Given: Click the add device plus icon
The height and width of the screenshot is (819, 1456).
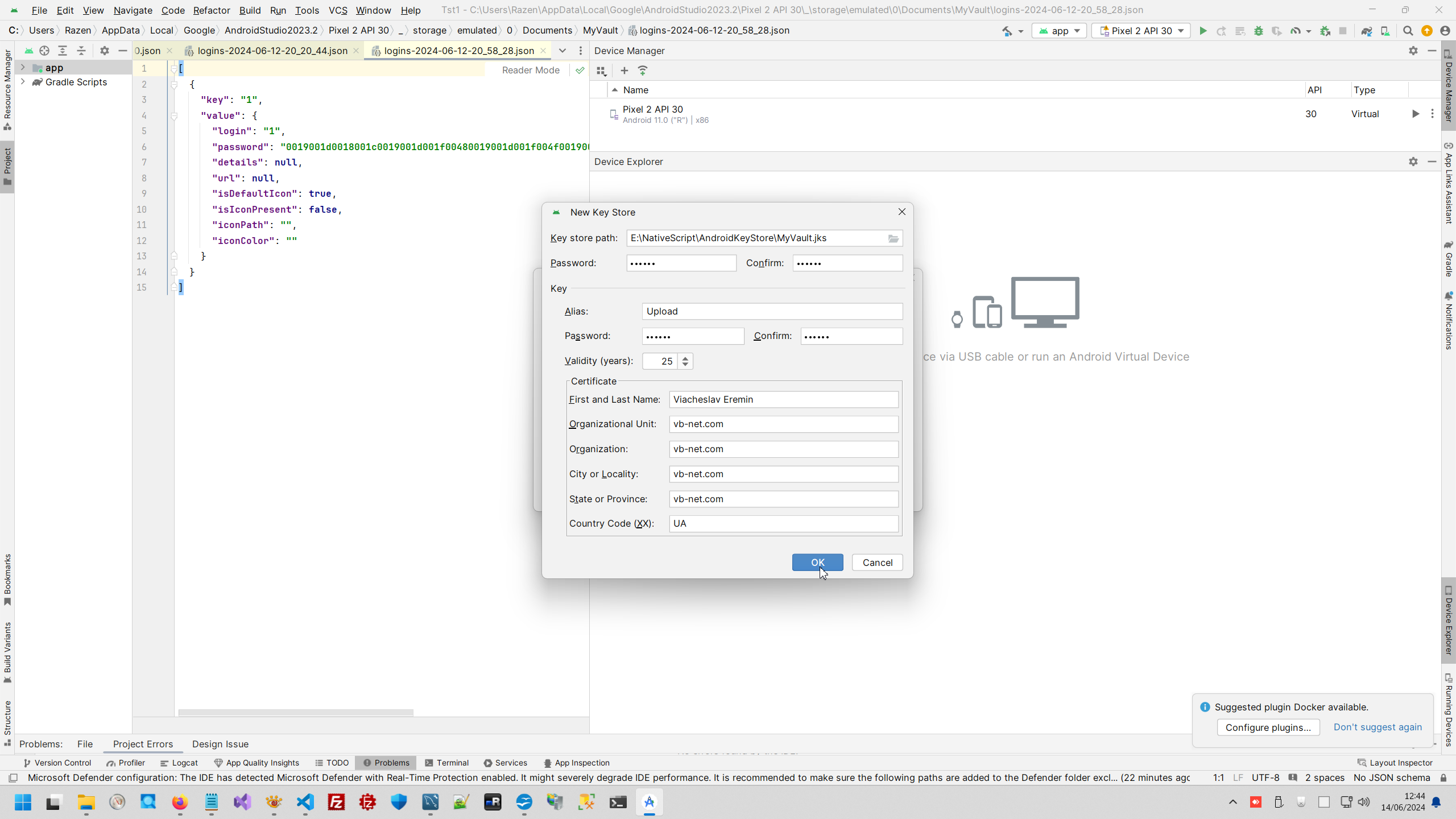Looking at the screenshot, I should pyautogui.click(x=624, y=71).
